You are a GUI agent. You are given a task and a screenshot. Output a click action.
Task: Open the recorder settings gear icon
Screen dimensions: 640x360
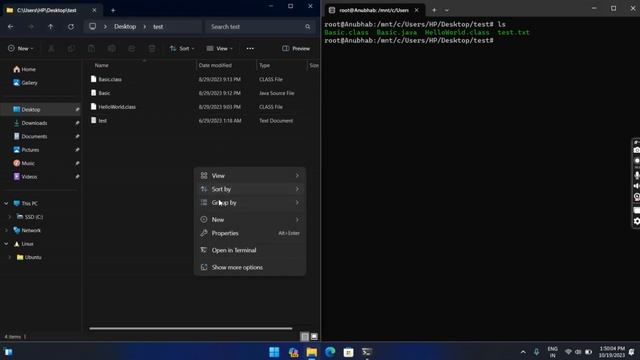pos(636,221)
